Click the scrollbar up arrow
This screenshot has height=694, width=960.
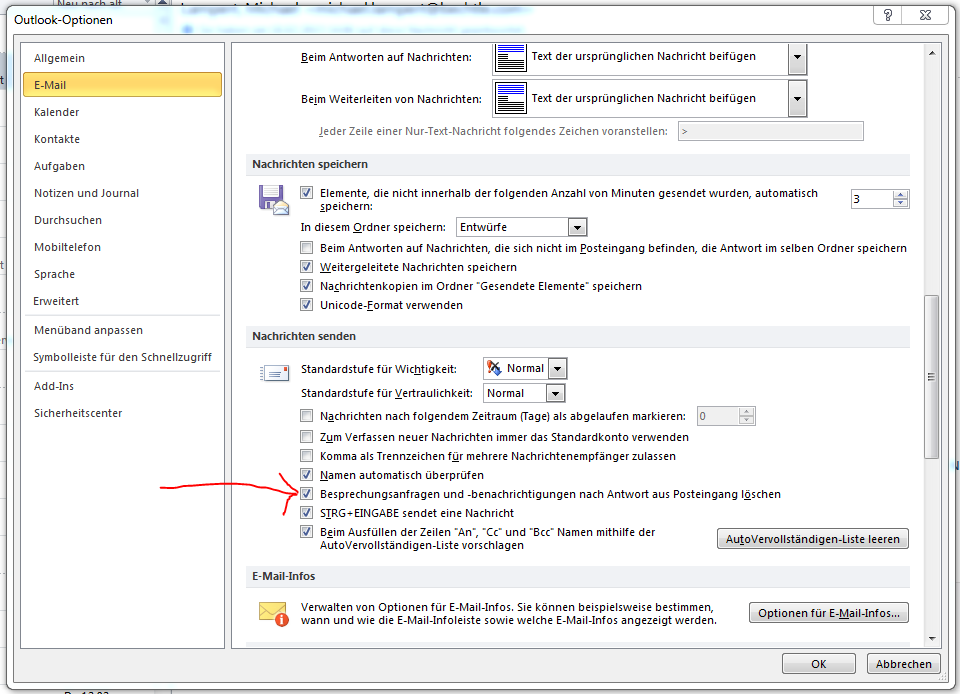click(931, 53)
